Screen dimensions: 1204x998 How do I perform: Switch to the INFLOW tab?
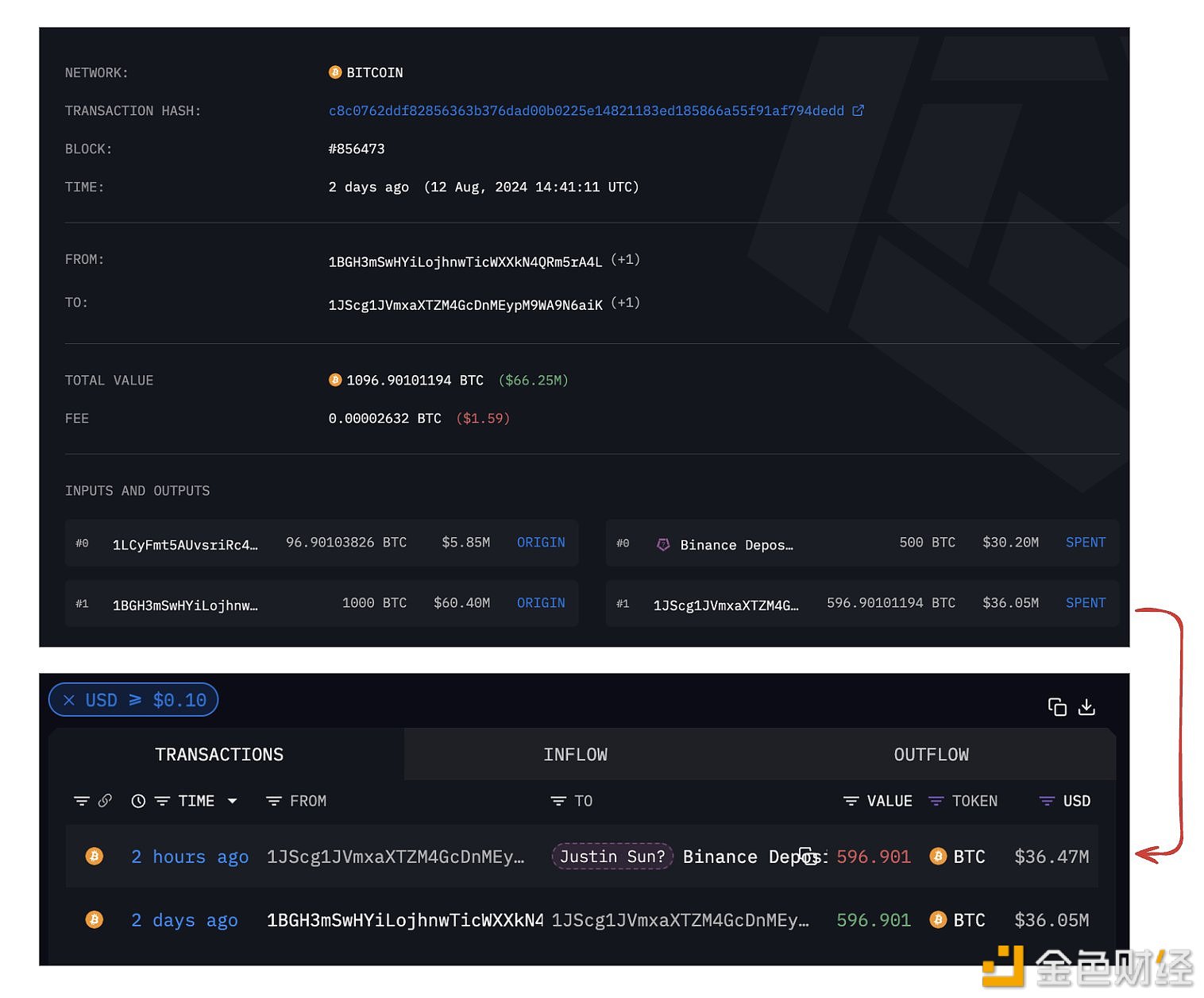coord(575,754)
